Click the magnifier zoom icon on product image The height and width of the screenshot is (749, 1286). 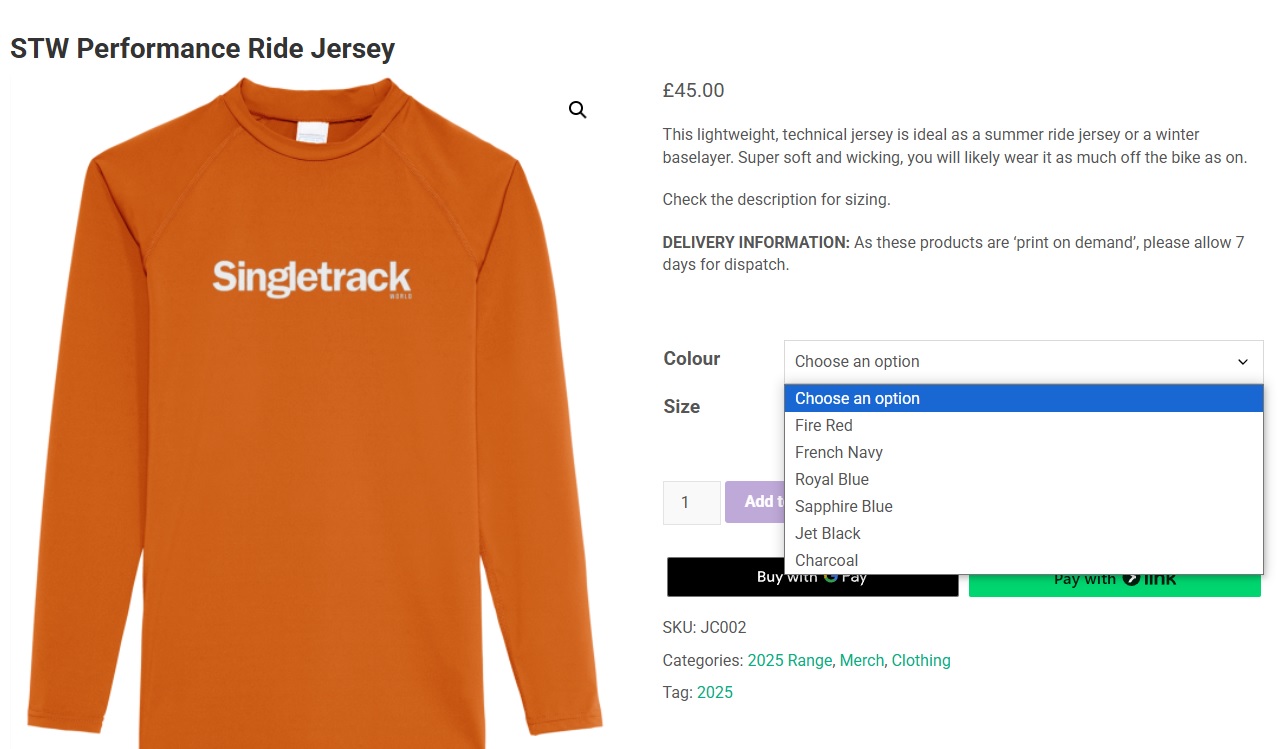[577, 110]
